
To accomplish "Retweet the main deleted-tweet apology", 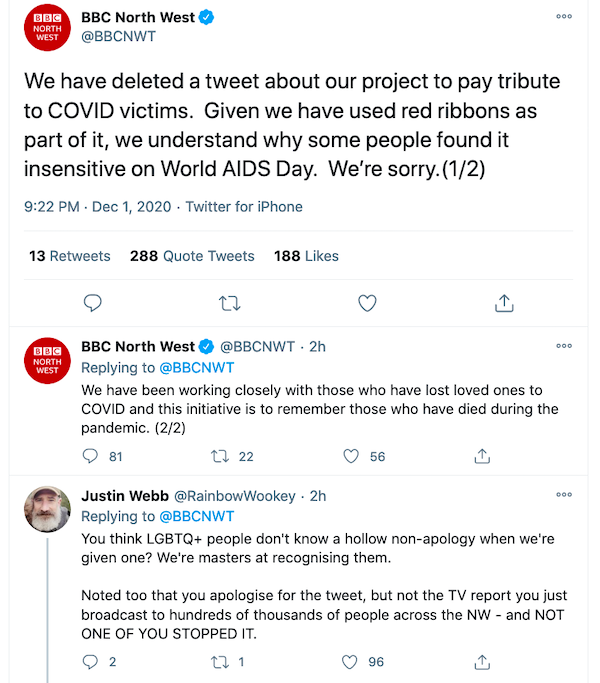I will pyautogui.click(x=229, y=303).
